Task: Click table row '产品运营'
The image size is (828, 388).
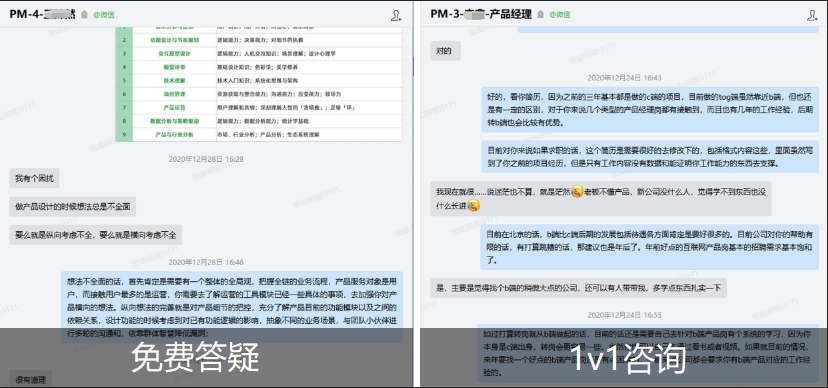Action: (x=259, y=108)
